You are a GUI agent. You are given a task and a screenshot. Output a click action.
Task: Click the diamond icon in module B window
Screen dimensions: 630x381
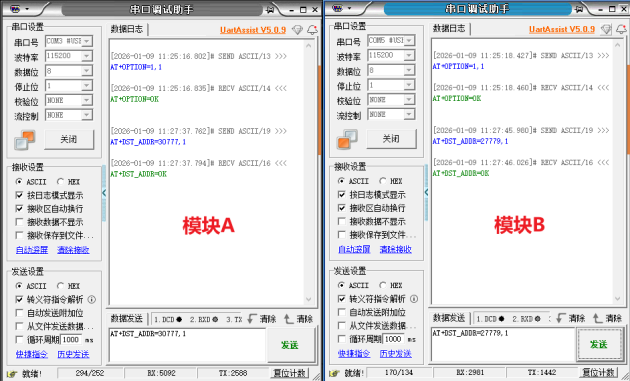point(606,29)
